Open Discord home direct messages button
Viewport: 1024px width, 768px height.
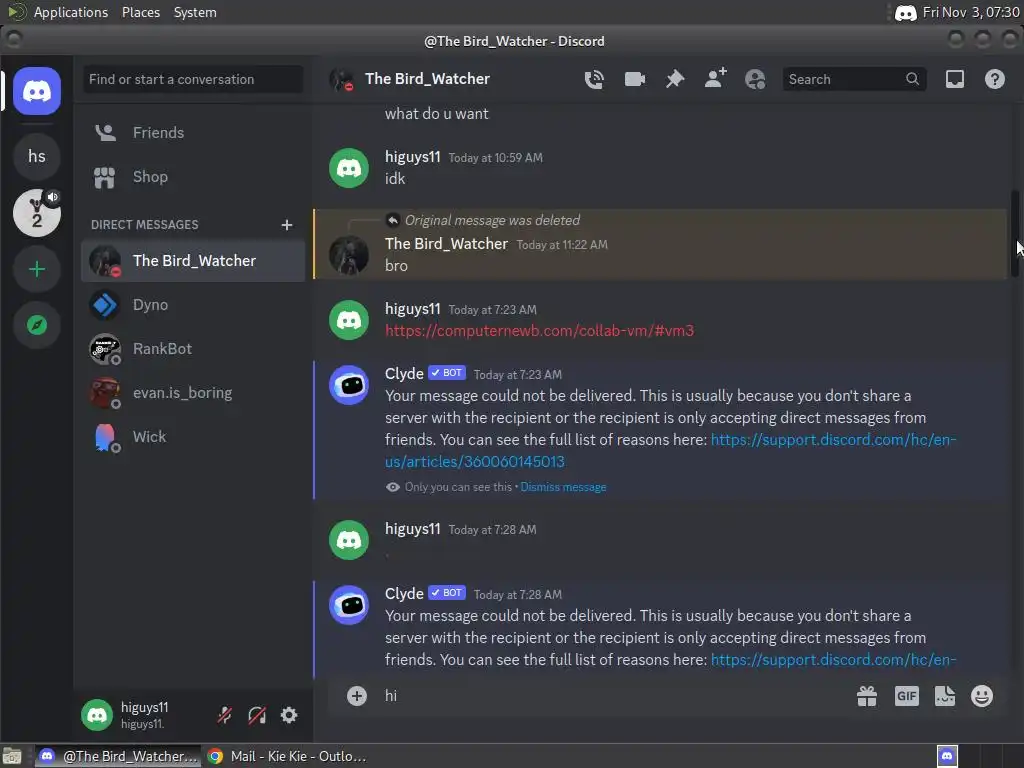pyautogui.click(x=37, y=91)
